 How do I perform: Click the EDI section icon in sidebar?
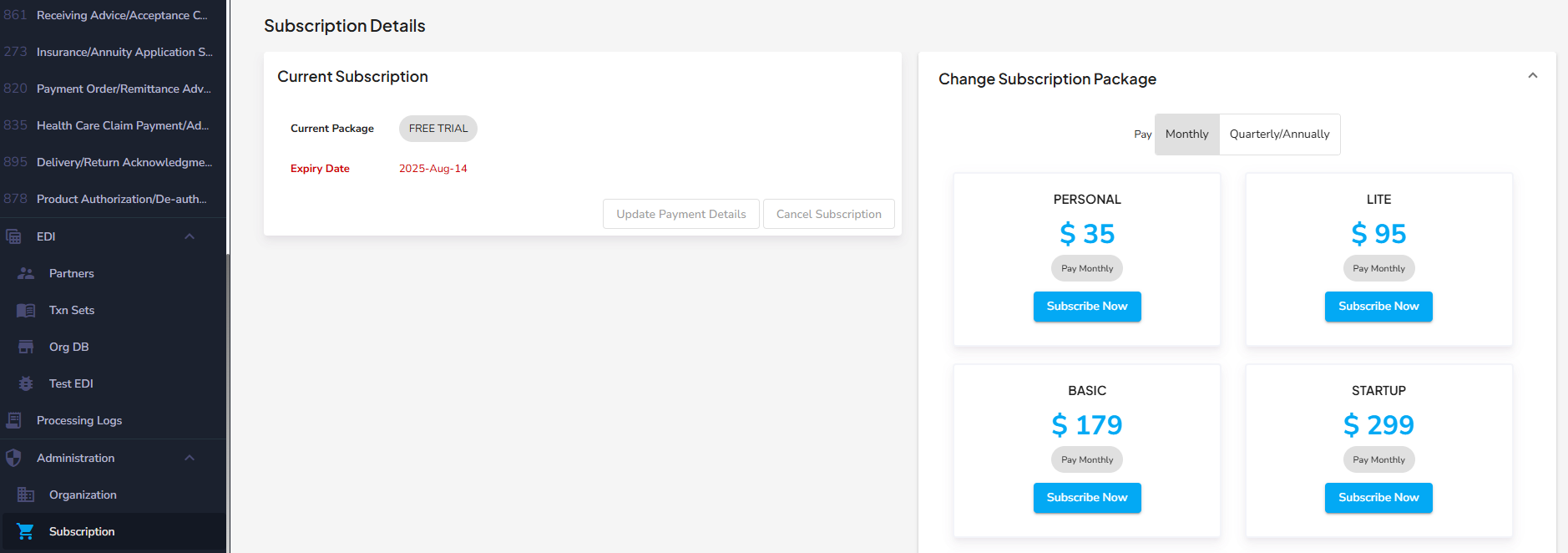click(x=14, y=236)
